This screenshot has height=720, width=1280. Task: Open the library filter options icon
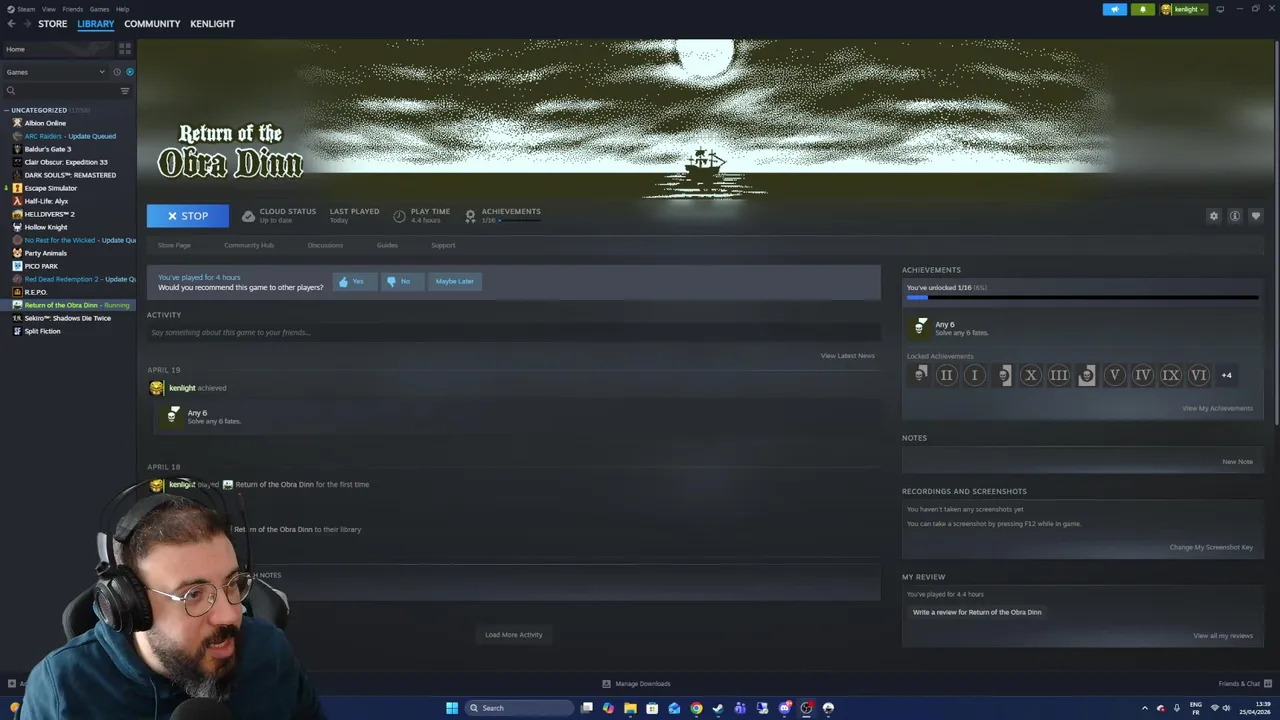[x=125, y=91]
